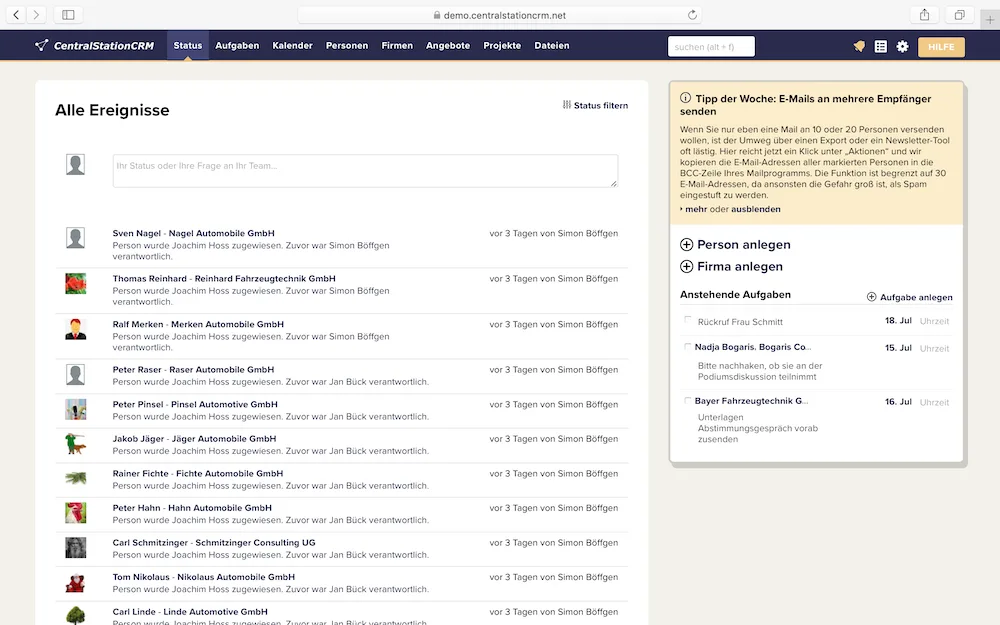
Task: Click the Safari share icon
Action: click(x=924, y=15)
